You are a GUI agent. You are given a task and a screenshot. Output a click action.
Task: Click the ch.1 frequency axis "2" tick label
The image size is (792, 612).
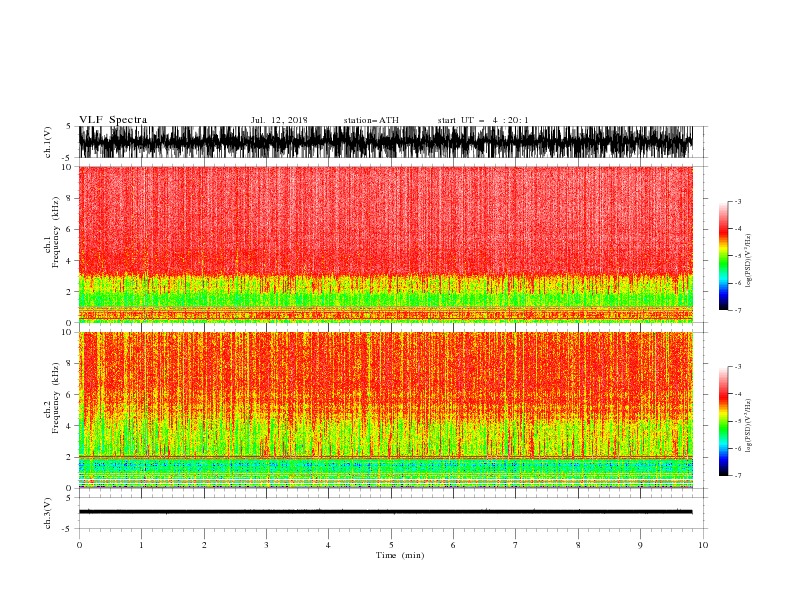69,292
